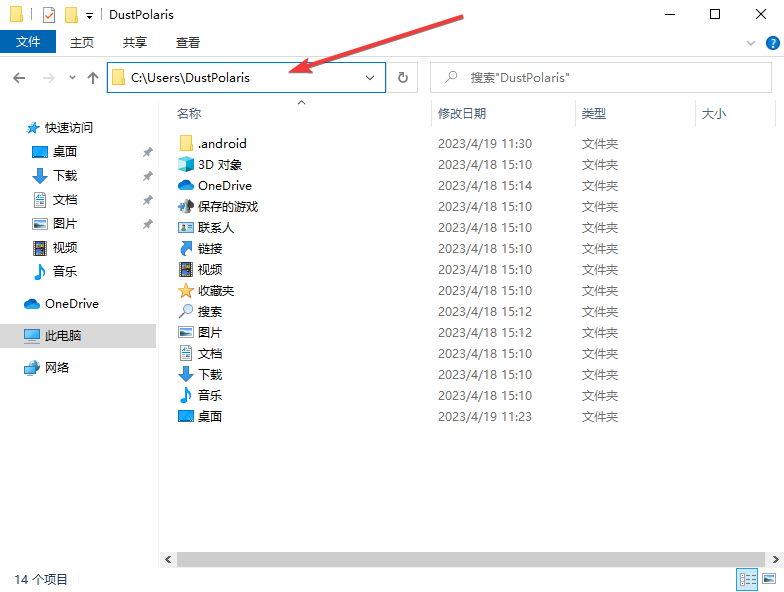784x592 pixels.
Task: Click the date 2023/4/19 11:30
Action: pos(485,144)
